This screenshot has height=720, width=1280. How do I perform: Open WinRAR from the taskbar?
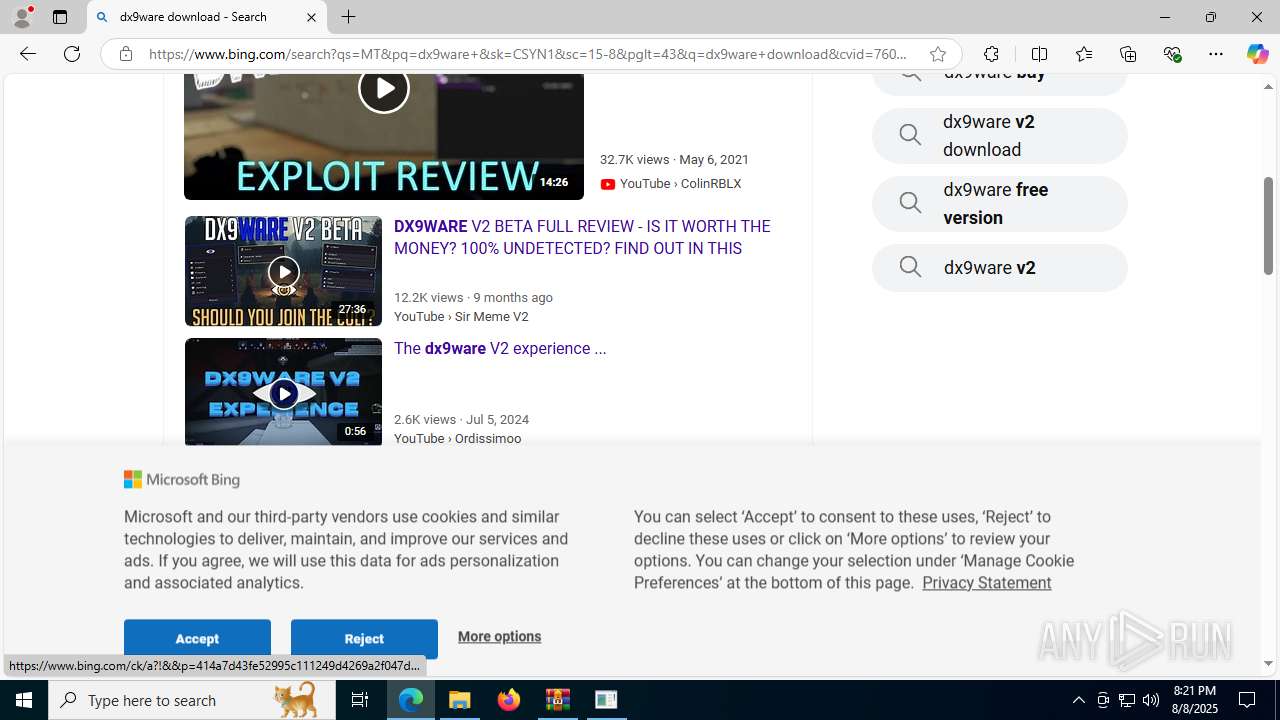click(x=558, y=700)
